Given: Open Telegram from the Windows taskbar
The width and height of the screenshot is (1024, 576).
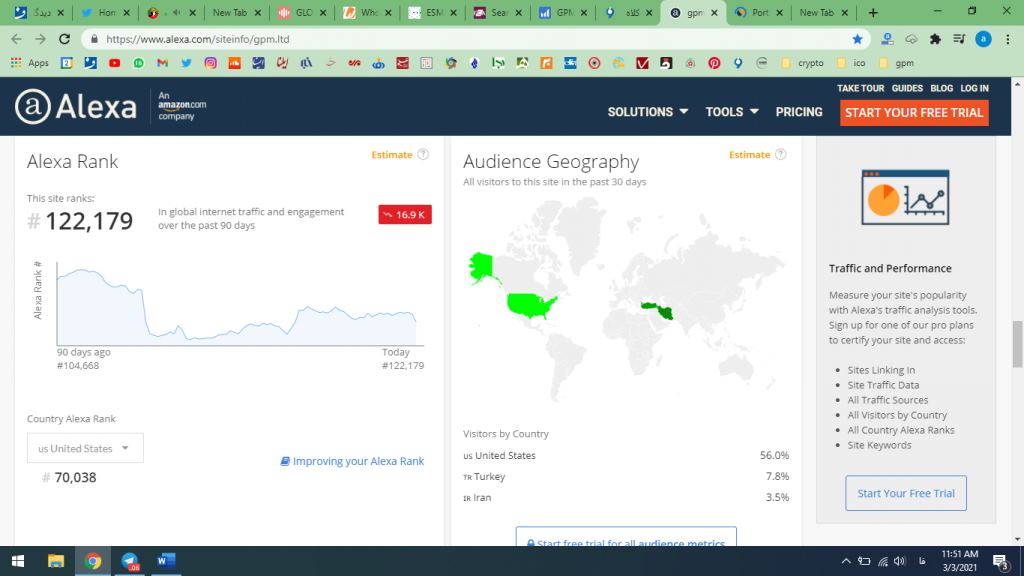Looking at the screenshot, I should click(130, 561).
